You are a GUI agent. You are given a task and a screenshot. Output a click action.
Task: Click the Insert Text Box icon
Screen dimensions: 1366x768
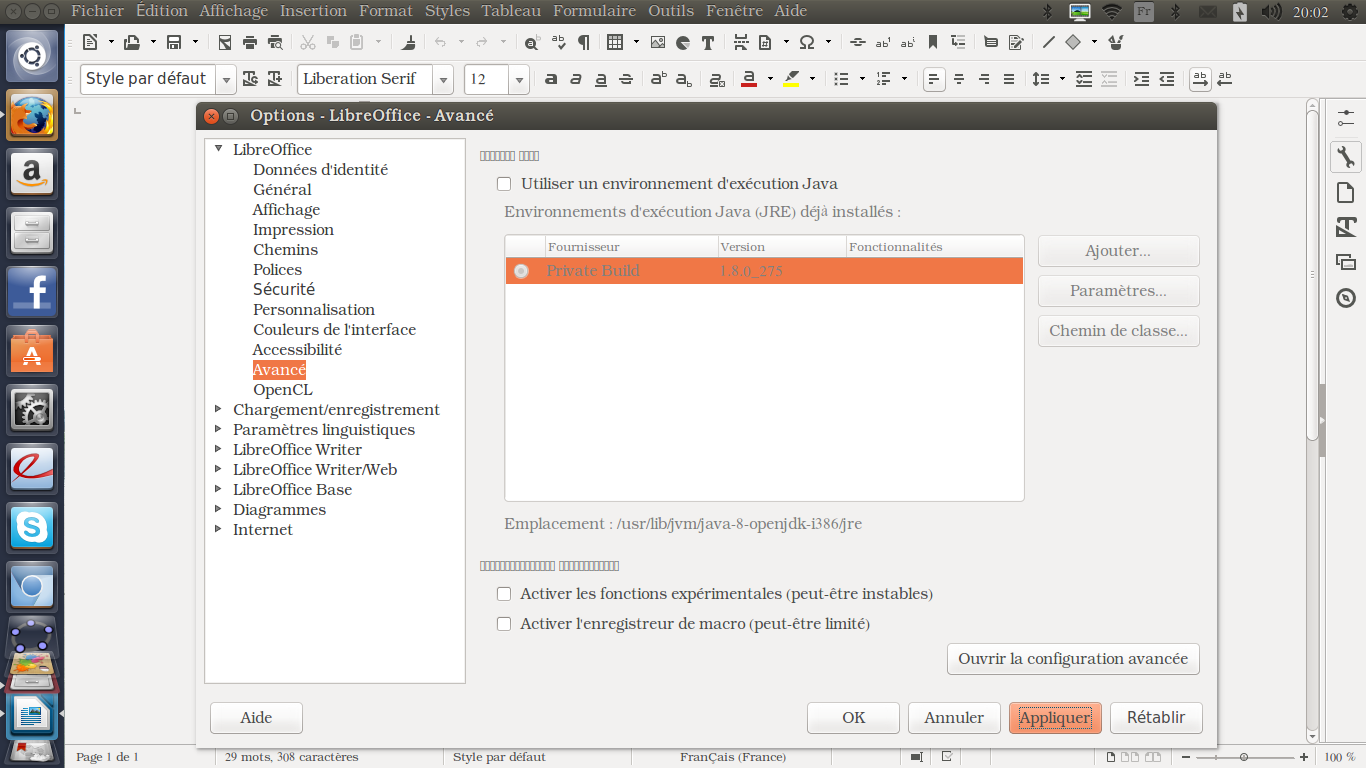(x=708, y=42)
